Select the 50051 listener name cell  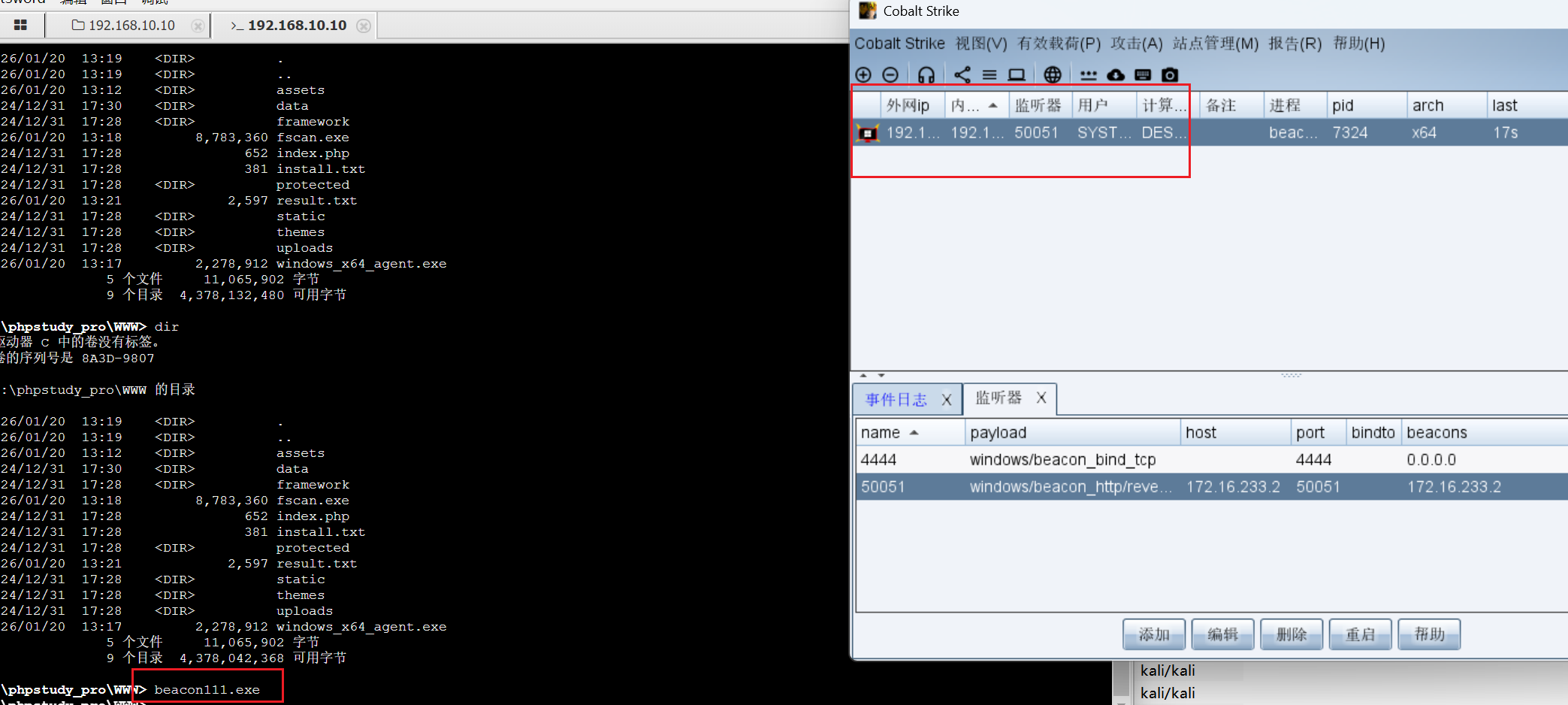910,487
